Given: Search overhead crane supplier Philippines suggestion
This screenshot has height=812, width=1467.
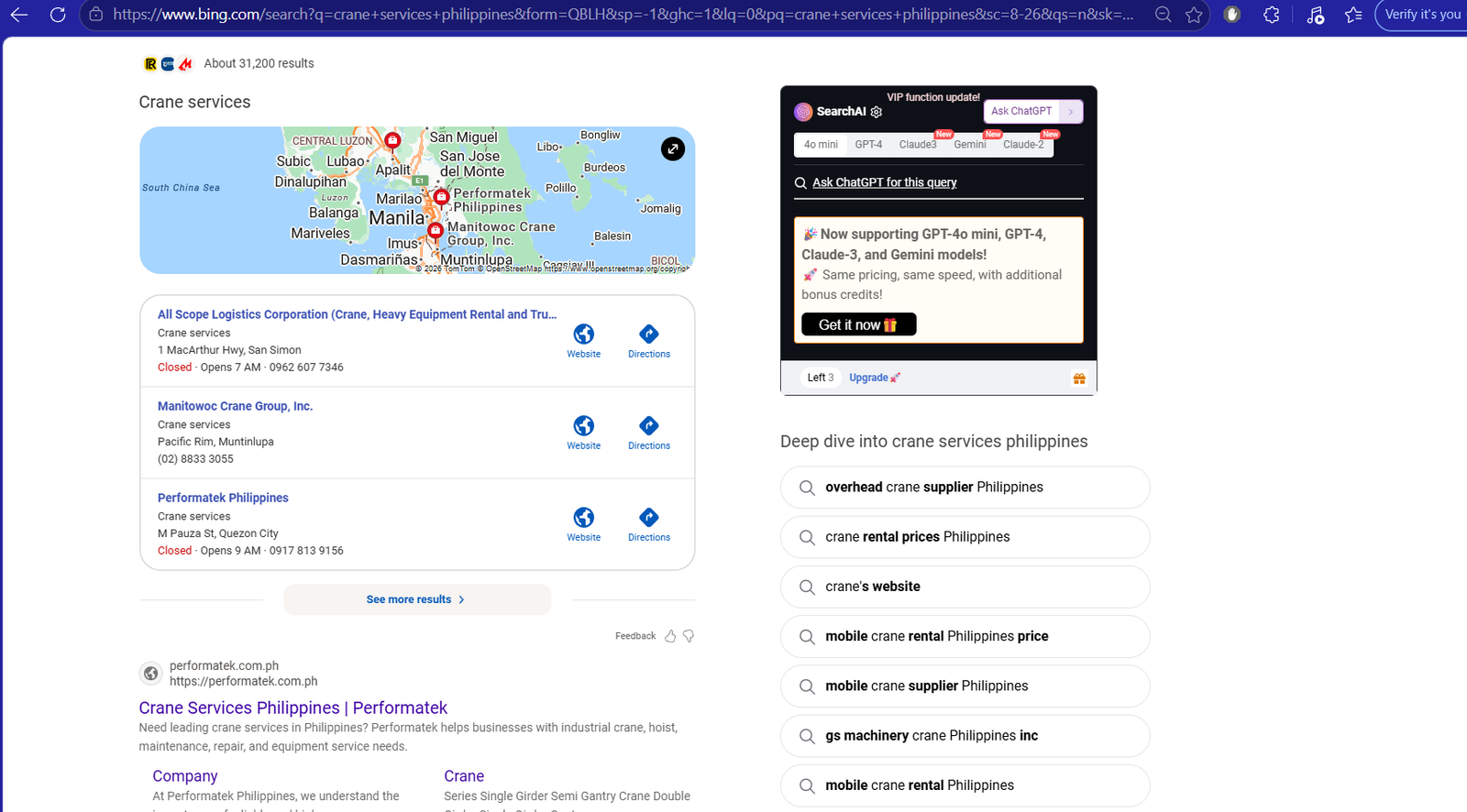Looking at the screenshot, I should click(x=965, y=488).
